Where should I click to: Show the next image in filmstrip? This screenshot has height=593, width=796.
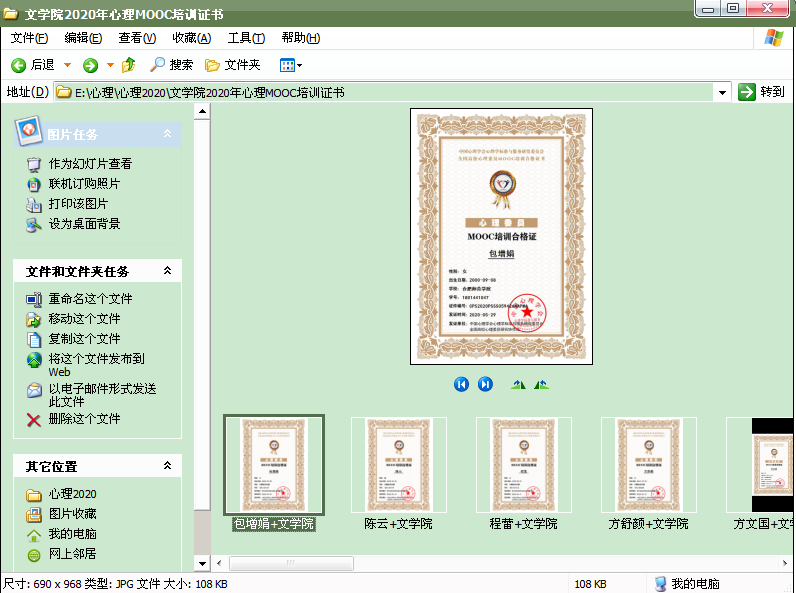(x=485, y=384)
